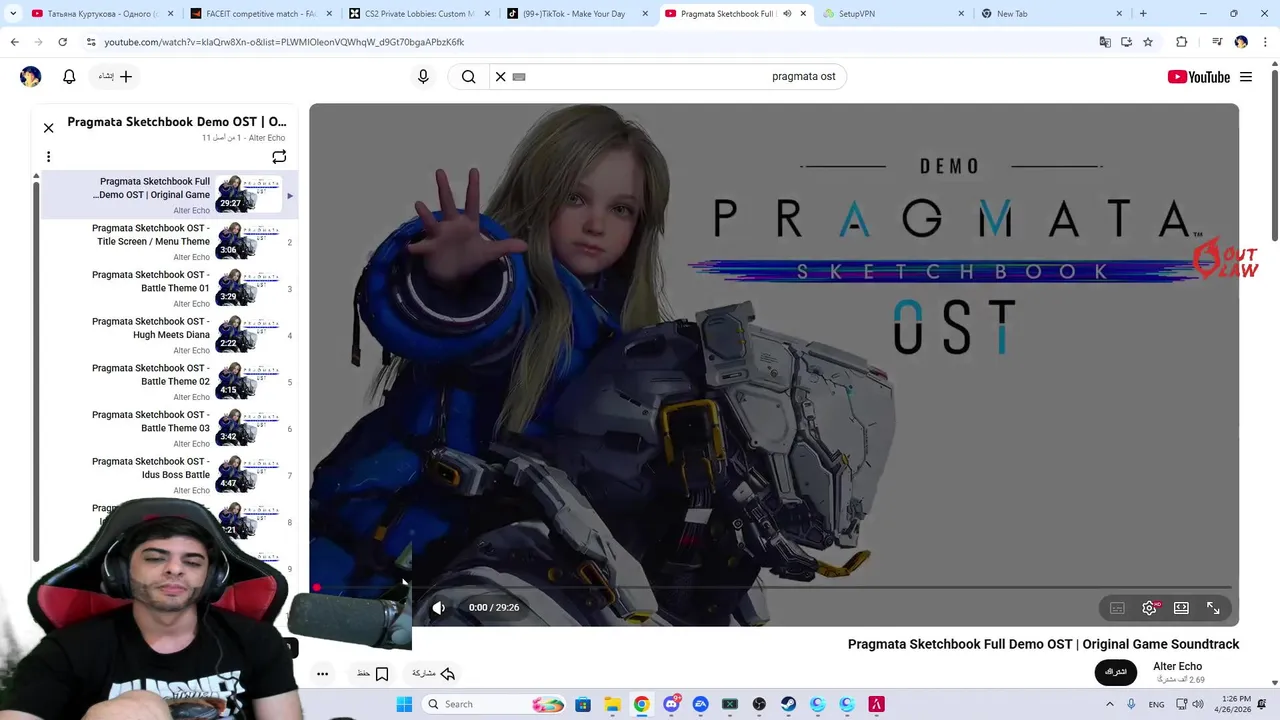Viewport: 1280px width, 720px height.
Task: Switch to New Tab browser tab
Action: [1052, 14]
